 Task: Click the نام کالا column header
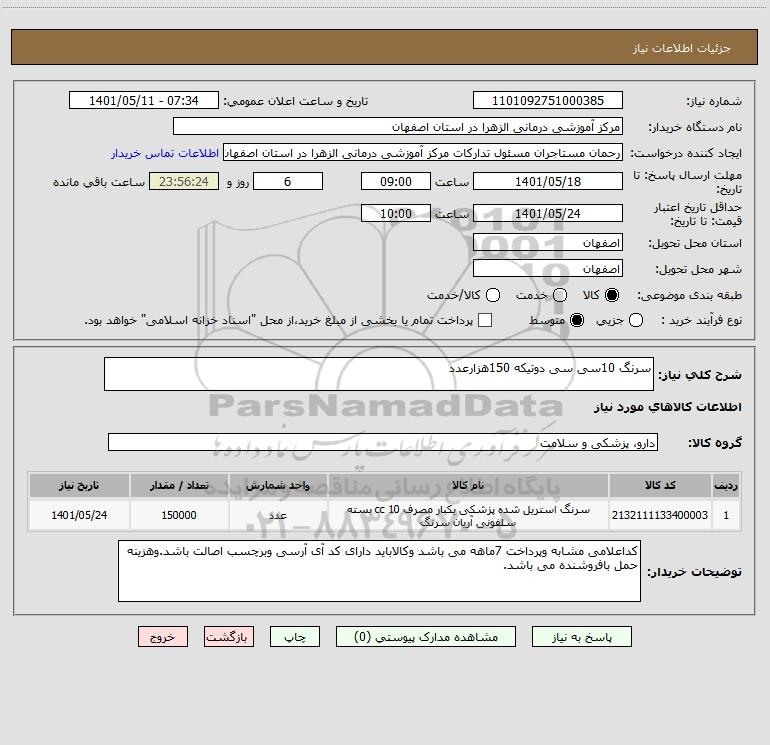(x=468, y=485)
